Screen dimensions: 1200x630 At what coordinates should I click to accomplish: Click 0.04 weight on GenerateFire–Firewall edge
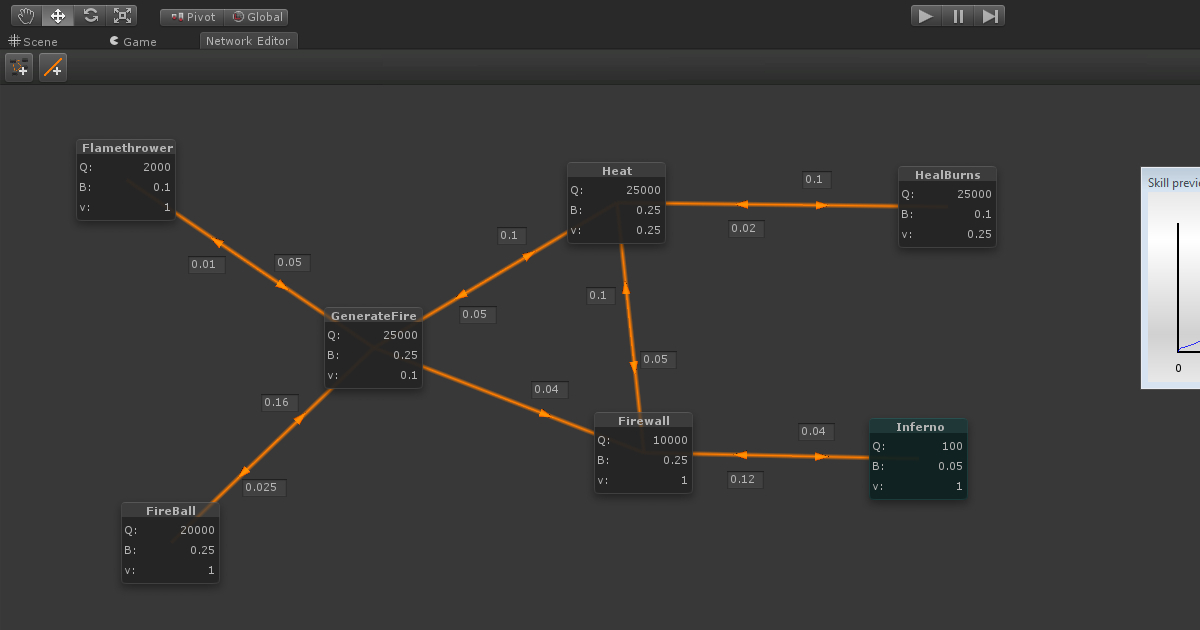click(x=551, y=390)
